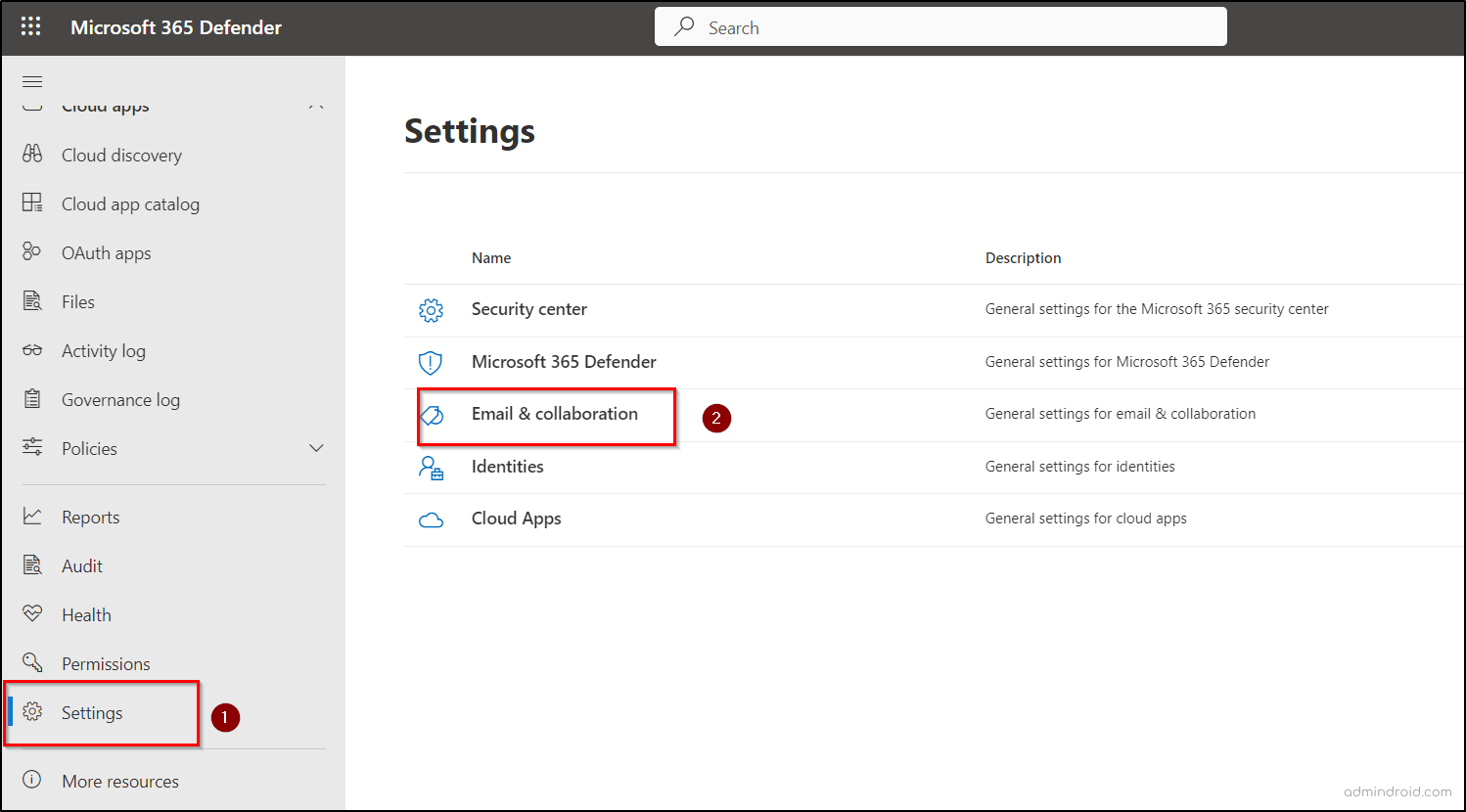Open the app launcher waffle icon
Viewport: 1466px width, 812px height.
pos(31,26)
